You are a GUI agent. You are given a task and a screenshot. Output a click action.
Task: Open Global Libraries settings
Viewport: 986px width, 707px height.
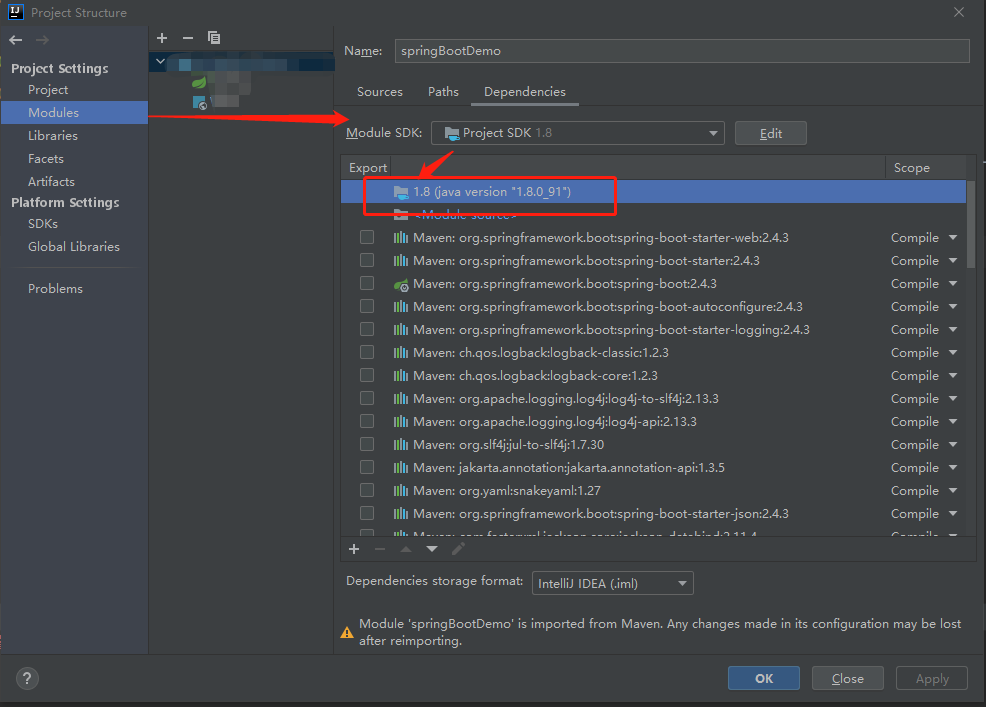(74, 247)
